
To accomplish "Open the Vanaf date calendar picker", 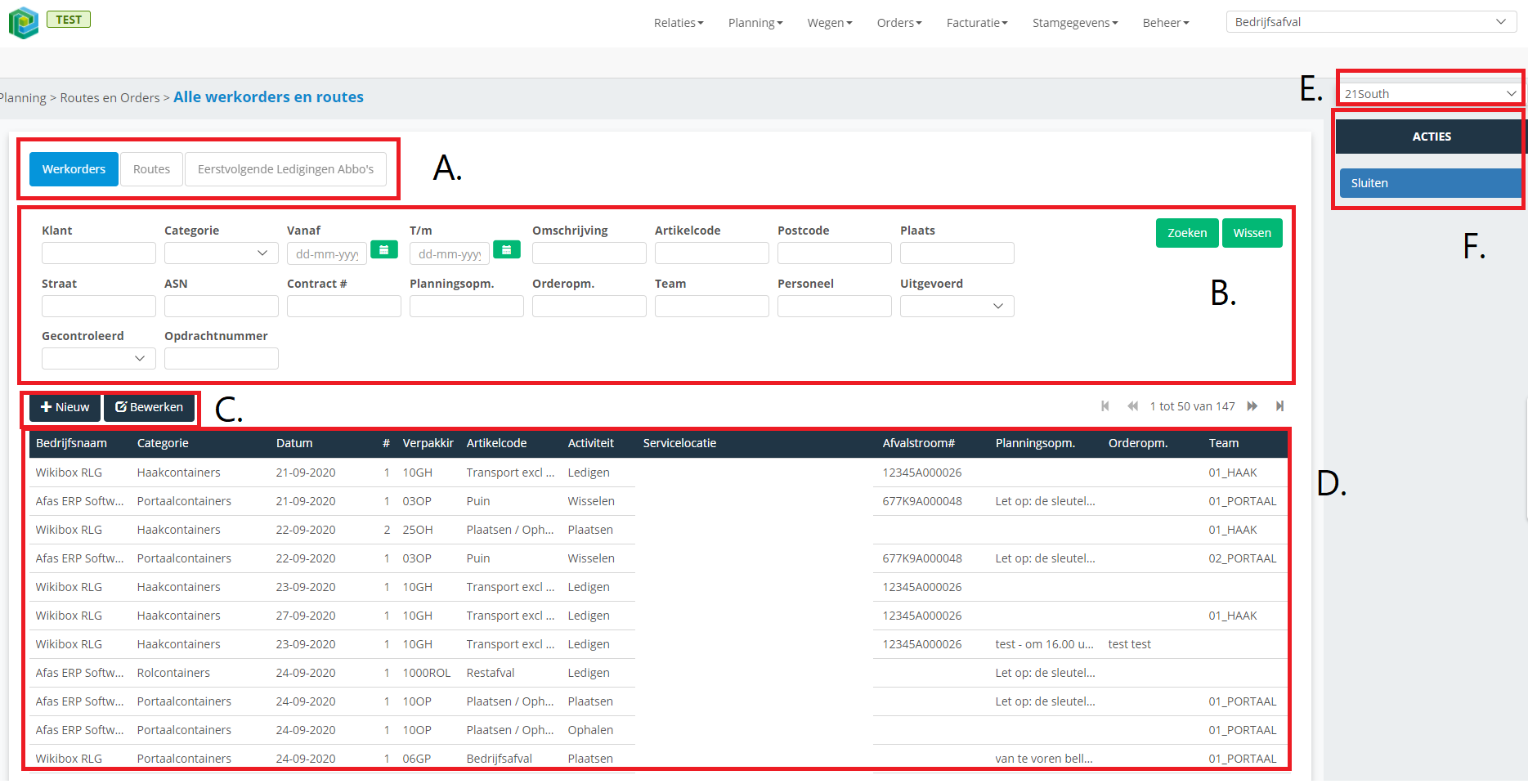I will pos(384,249).
